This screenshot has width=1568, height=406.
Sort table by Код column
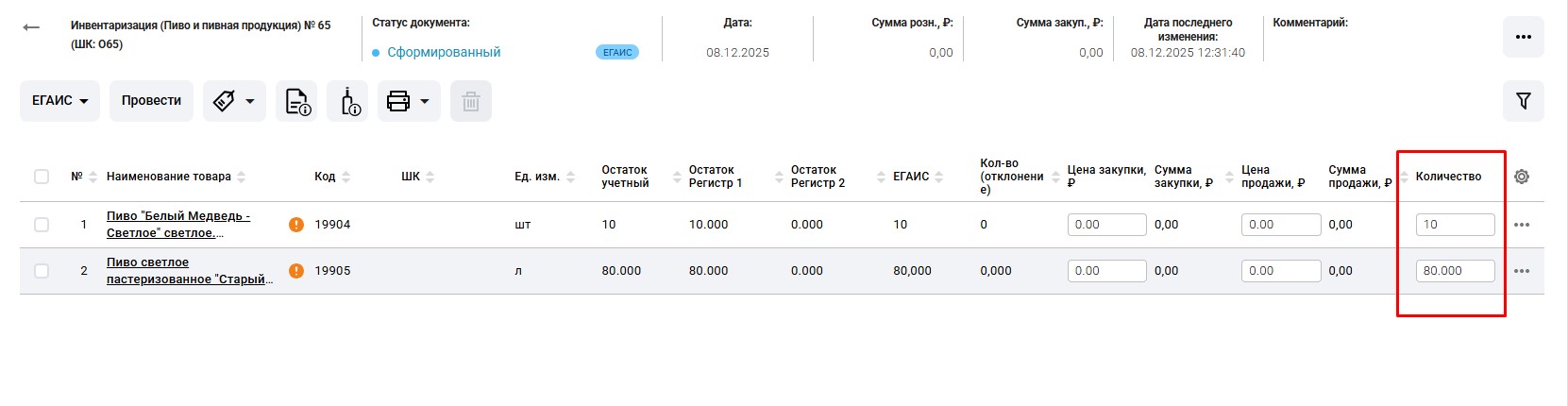[325, 177]
